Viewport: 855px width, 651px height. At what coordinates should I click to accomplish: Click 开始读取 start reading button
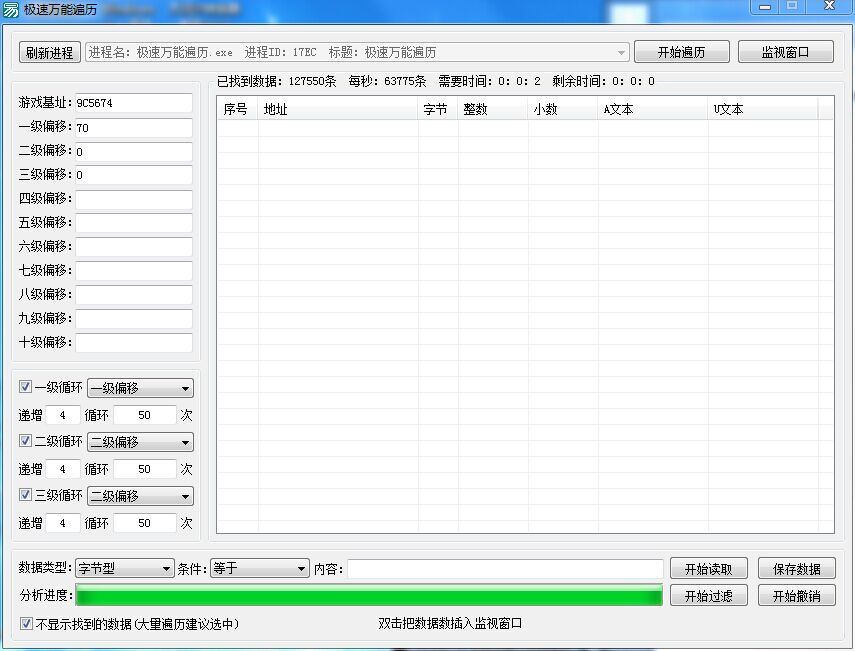point(708,569)
